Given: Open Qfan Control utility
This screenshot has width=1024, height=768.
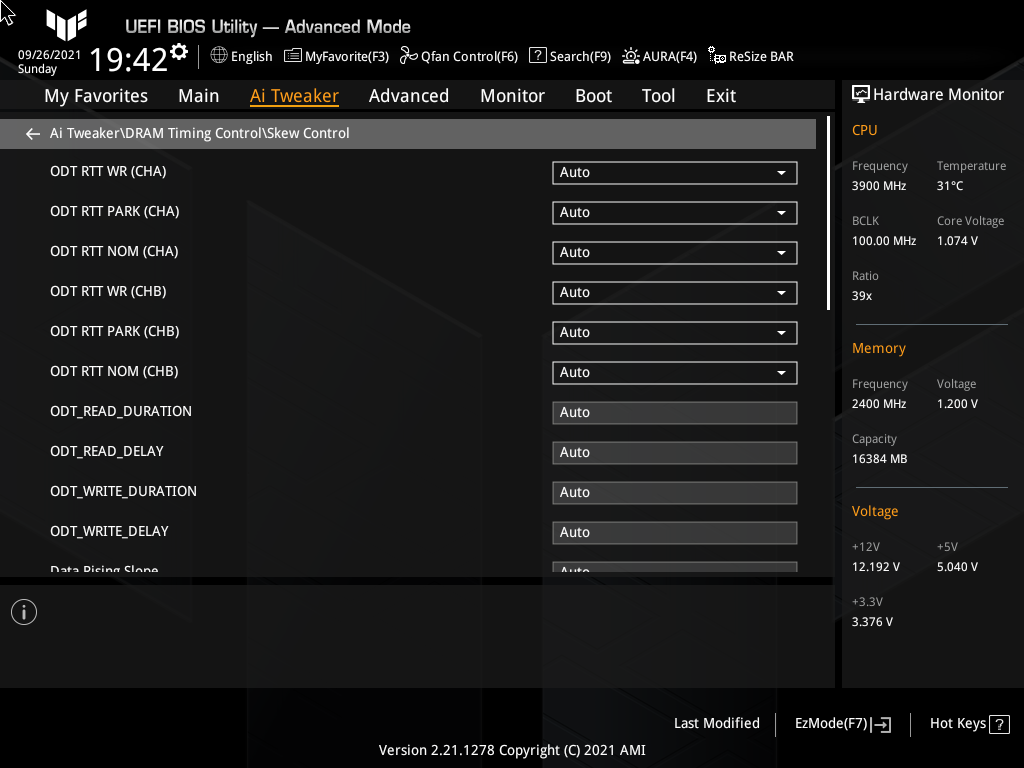Looking at the screenshot, I should coord(459,56).
